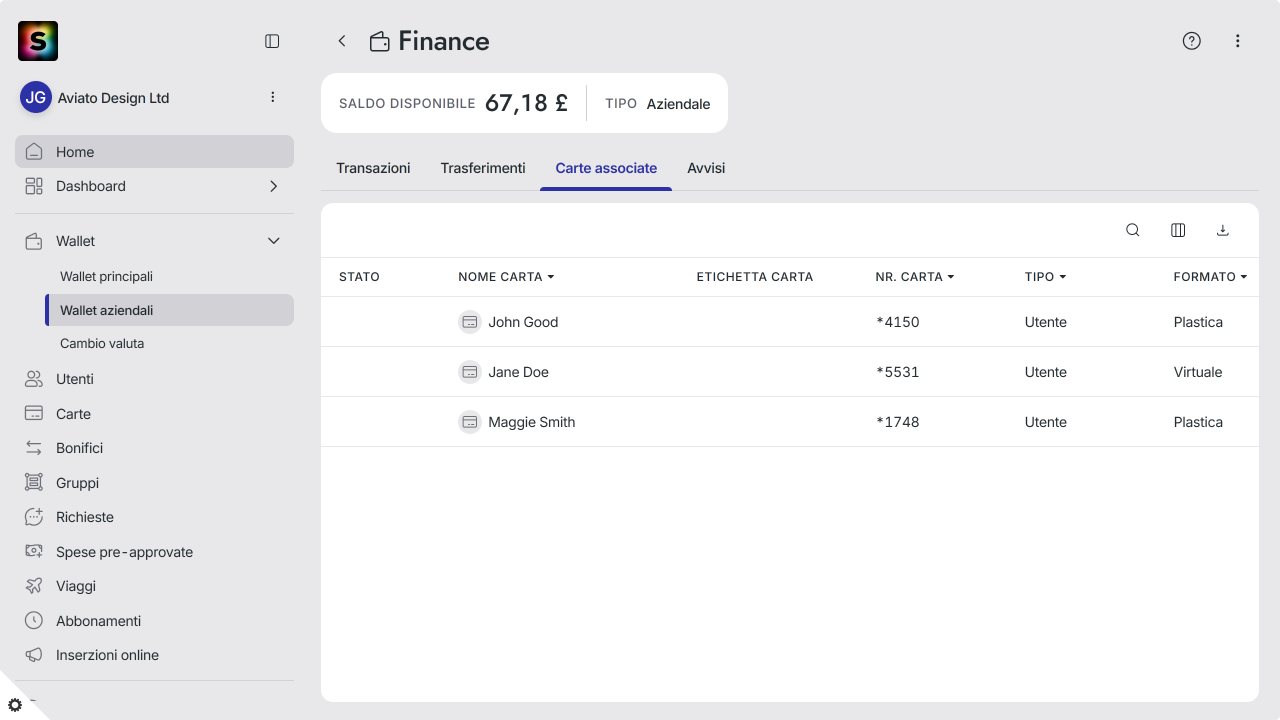Open Maggie Smith card row

tap(790, 422)
